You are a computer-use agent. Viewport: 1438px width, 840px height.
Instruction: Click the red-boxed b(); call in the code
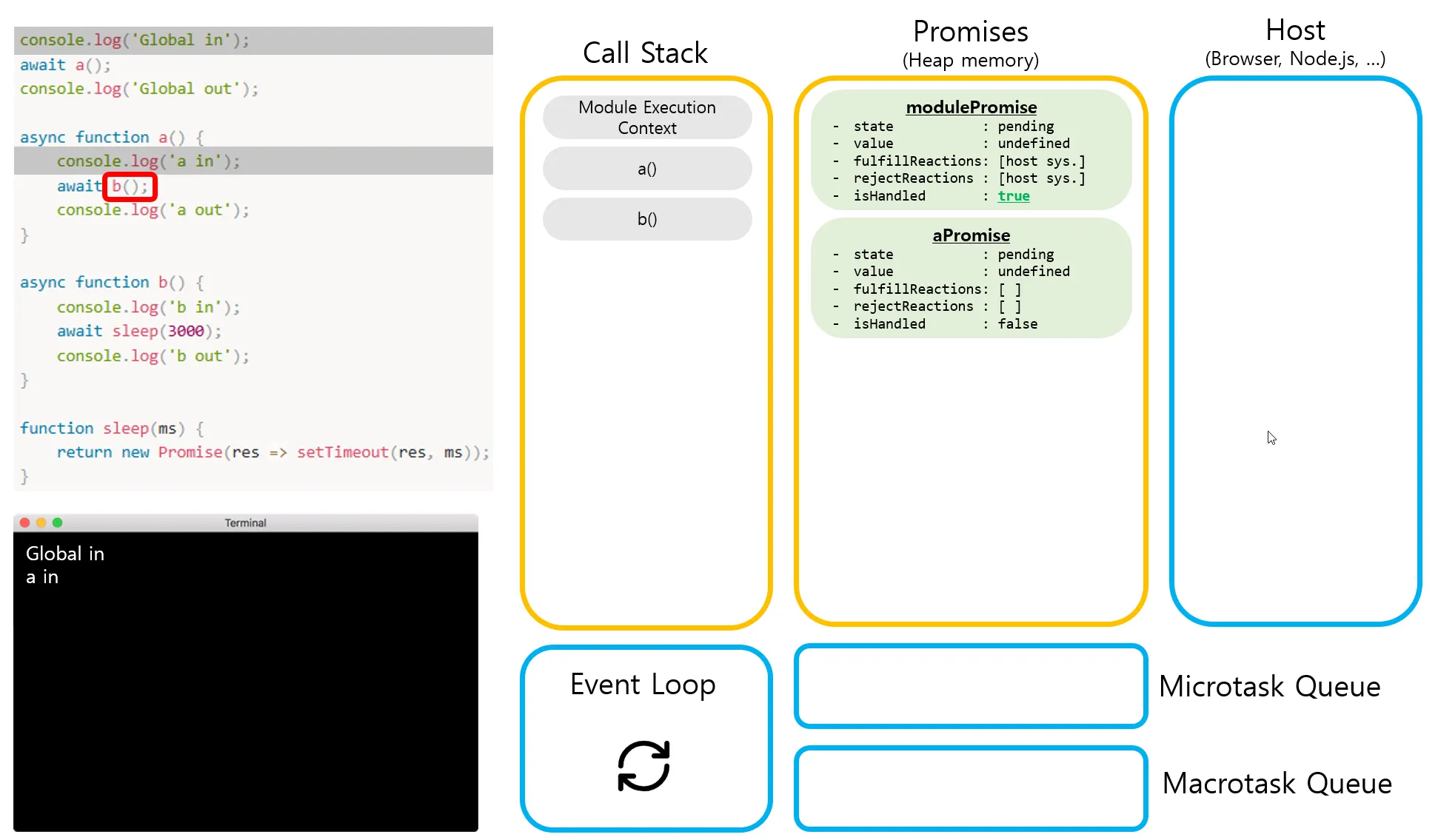click(x=130, y=187)
